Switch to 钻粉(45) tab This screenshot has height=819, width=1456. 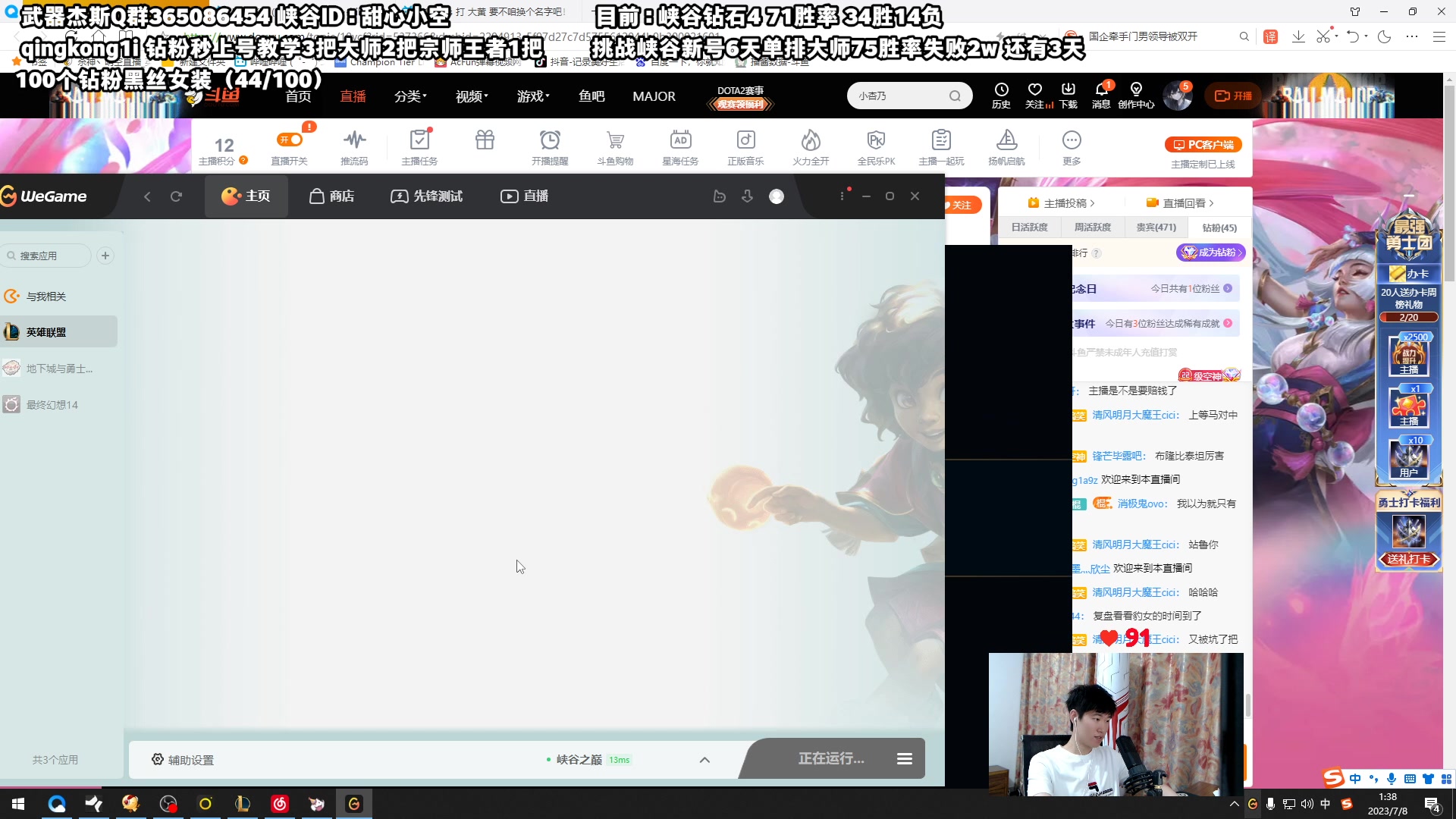coord(1219,227)
